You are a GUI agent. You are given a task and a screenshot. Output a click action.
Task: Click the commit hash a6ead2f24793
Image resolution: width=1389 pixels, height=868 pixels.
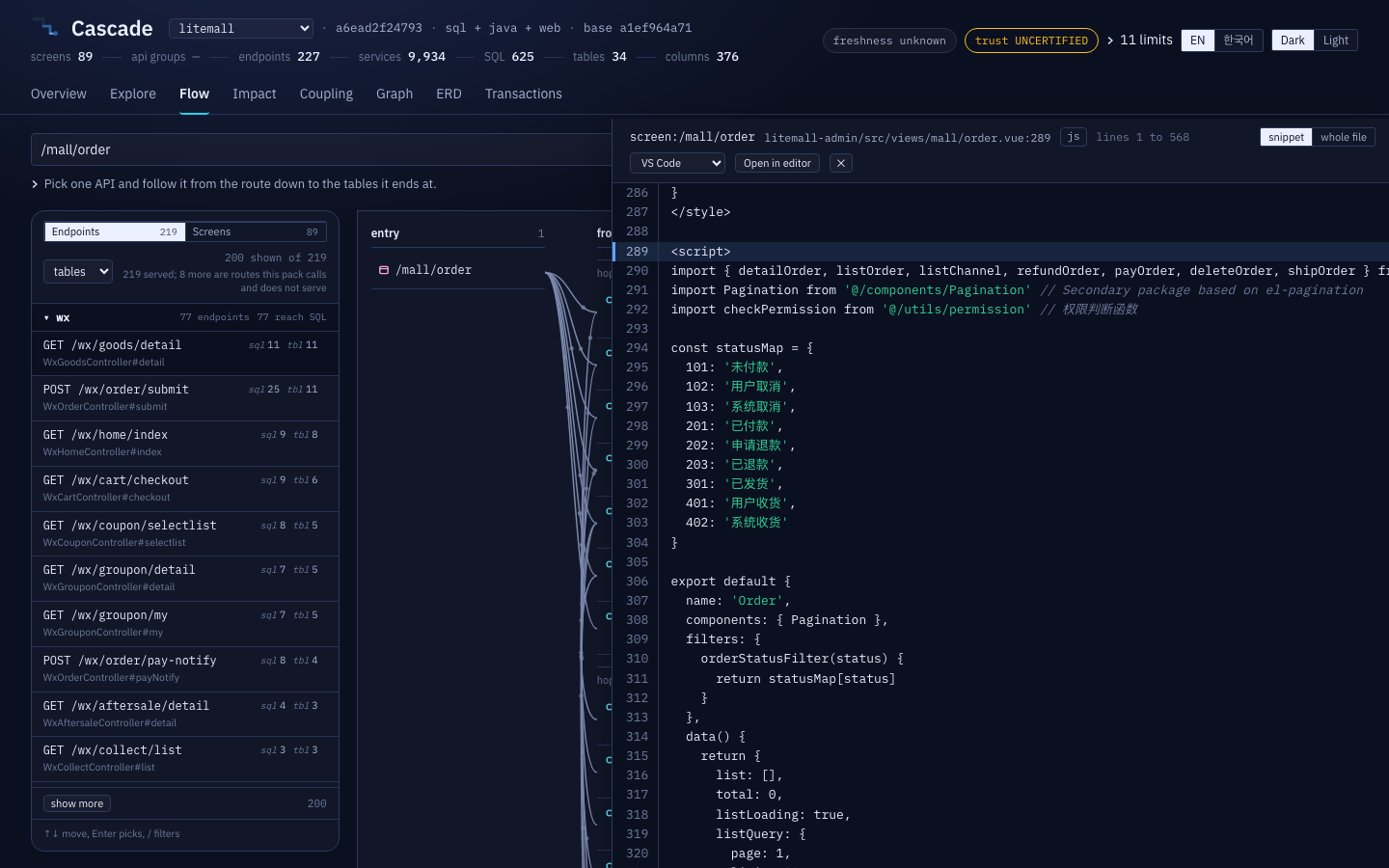coord(378,28)
